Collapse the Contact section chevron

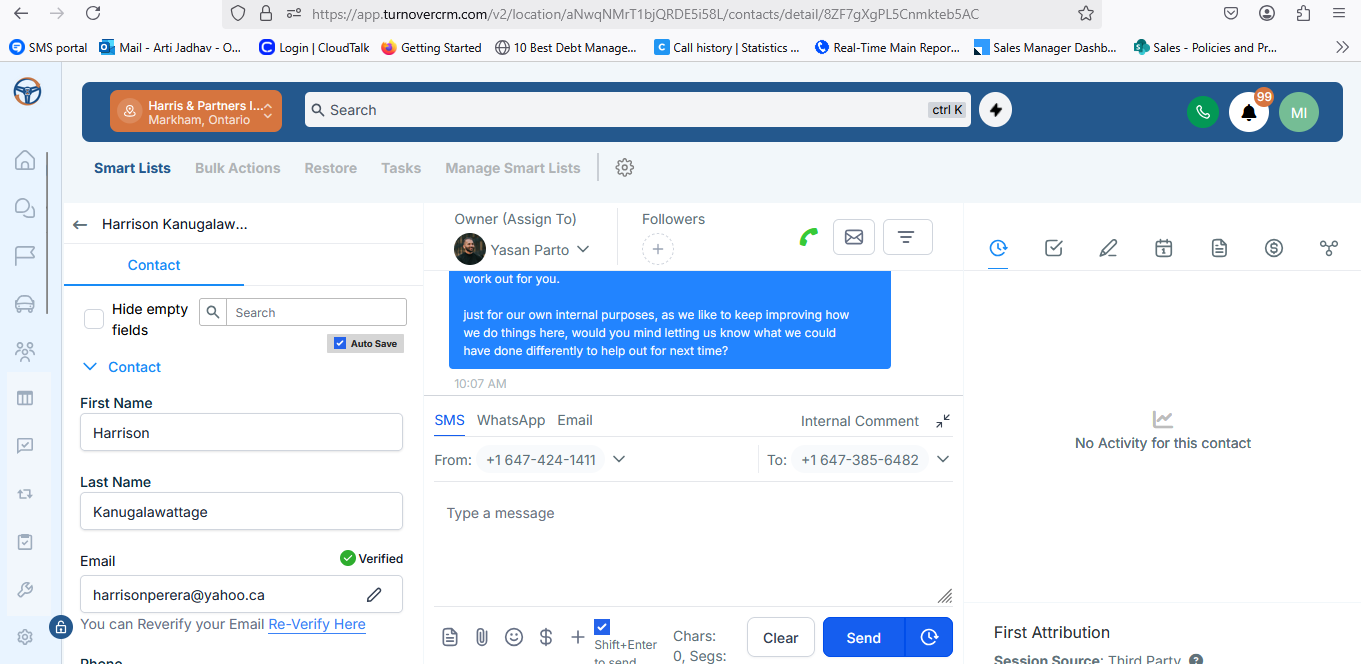click(x=90, y=367)
